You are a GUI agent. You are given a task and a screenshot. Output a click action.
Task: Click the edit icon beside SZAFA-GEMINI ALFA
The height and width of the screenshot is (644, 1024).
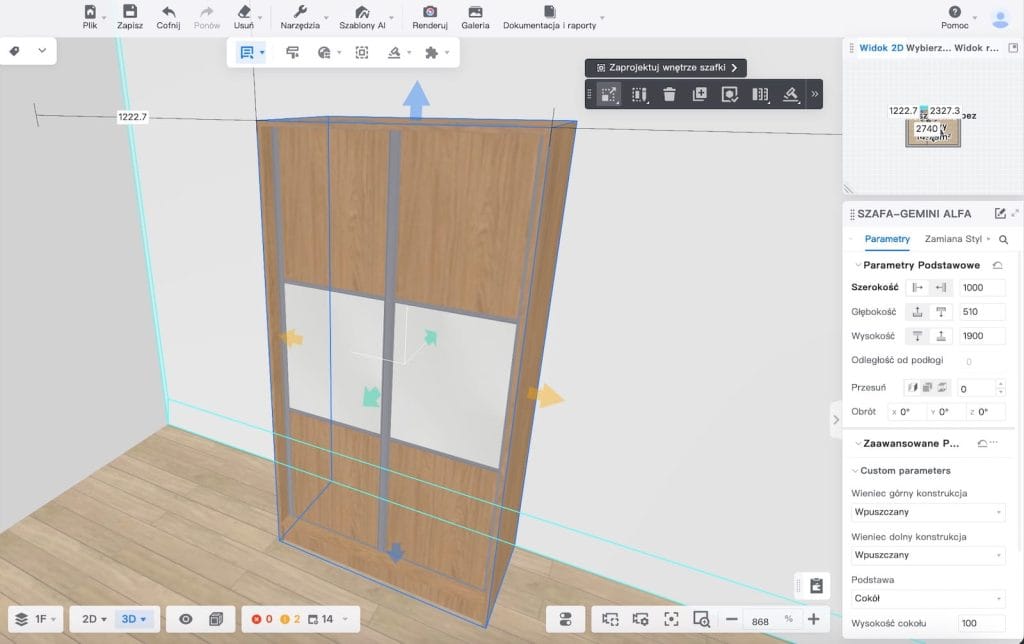point(1000,214)
